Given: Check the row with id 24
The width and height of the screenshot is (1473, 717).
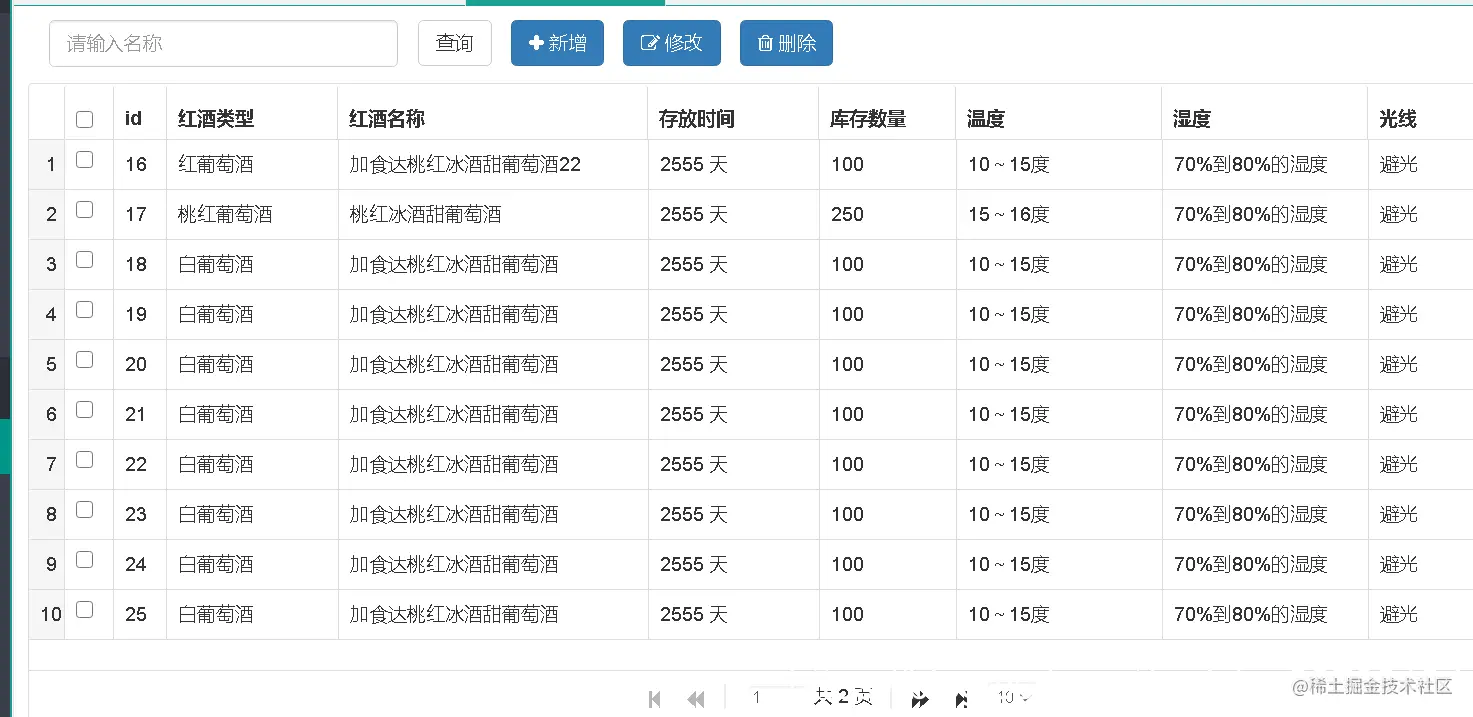Looking at the screenshot, I should pos(85,560).
